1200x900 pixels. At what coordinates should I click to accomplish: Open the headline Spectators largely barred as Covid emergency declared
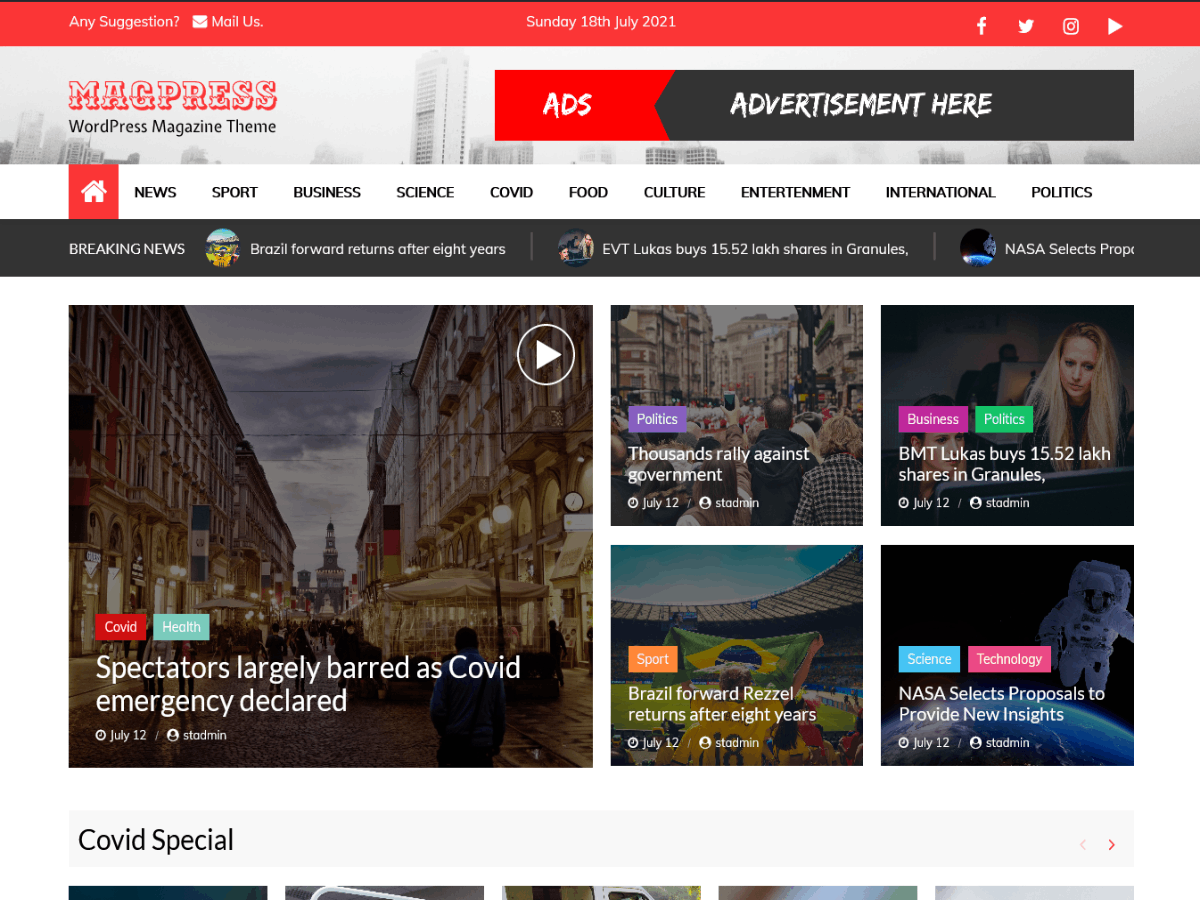307,684
